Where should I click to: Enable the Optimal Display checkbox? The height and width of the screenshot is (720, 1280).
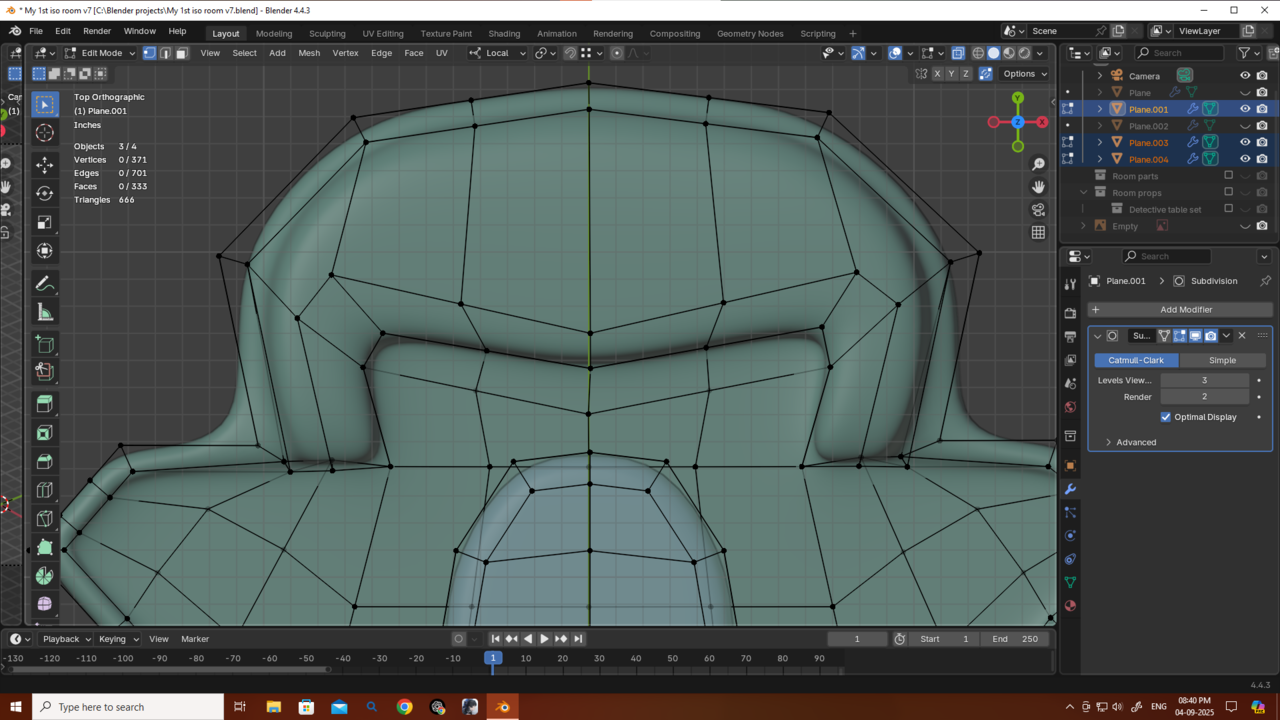tap(1166, 417)
